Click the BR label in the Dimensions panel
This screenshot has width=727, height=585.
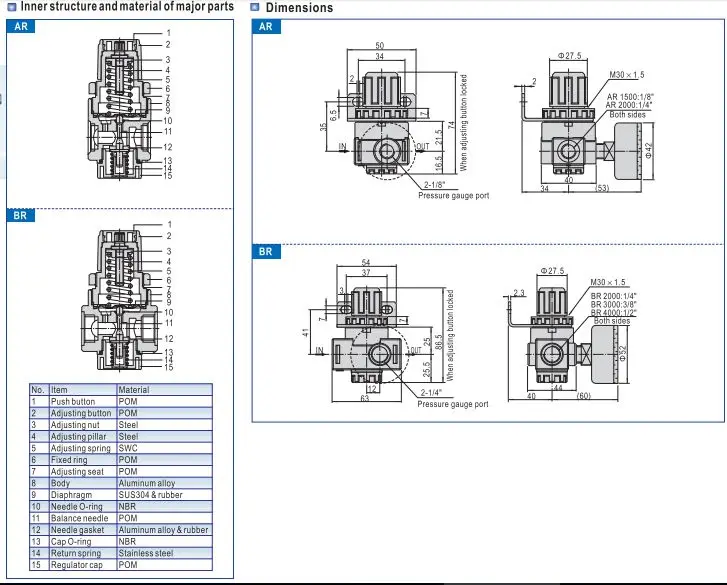266,252
